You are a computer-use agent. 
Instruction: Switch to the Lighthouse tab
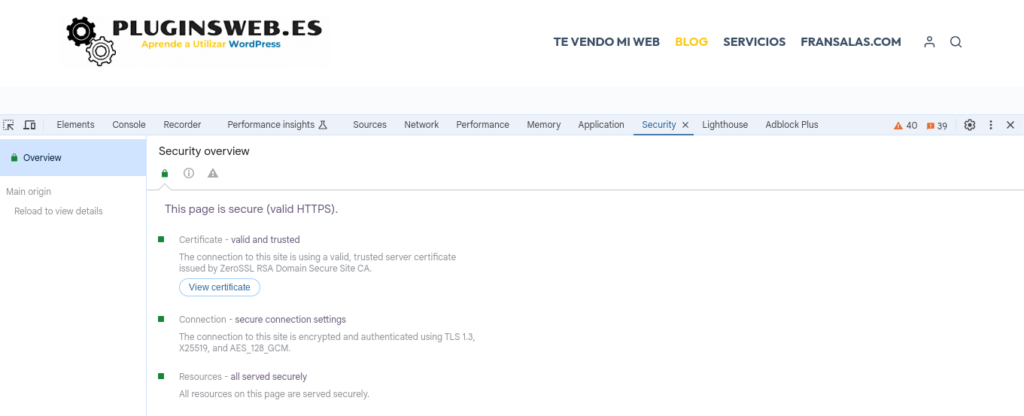click(725, 125)
